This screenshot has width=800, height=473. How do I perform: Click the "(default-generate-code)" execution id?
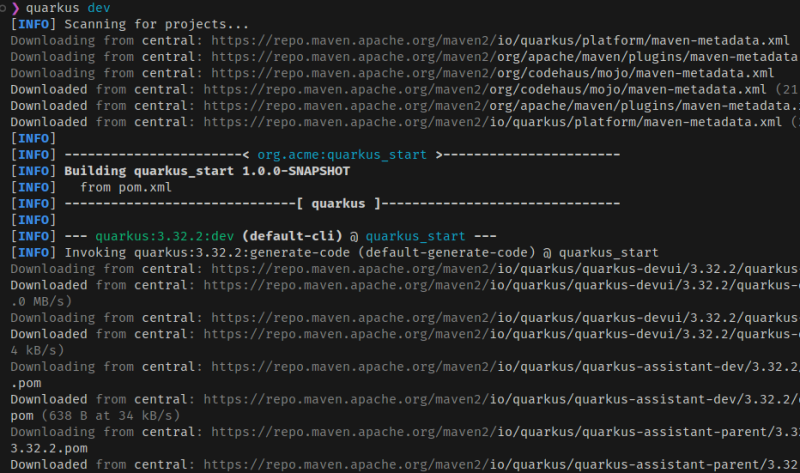pyautogui.click(x=446, y=253)
